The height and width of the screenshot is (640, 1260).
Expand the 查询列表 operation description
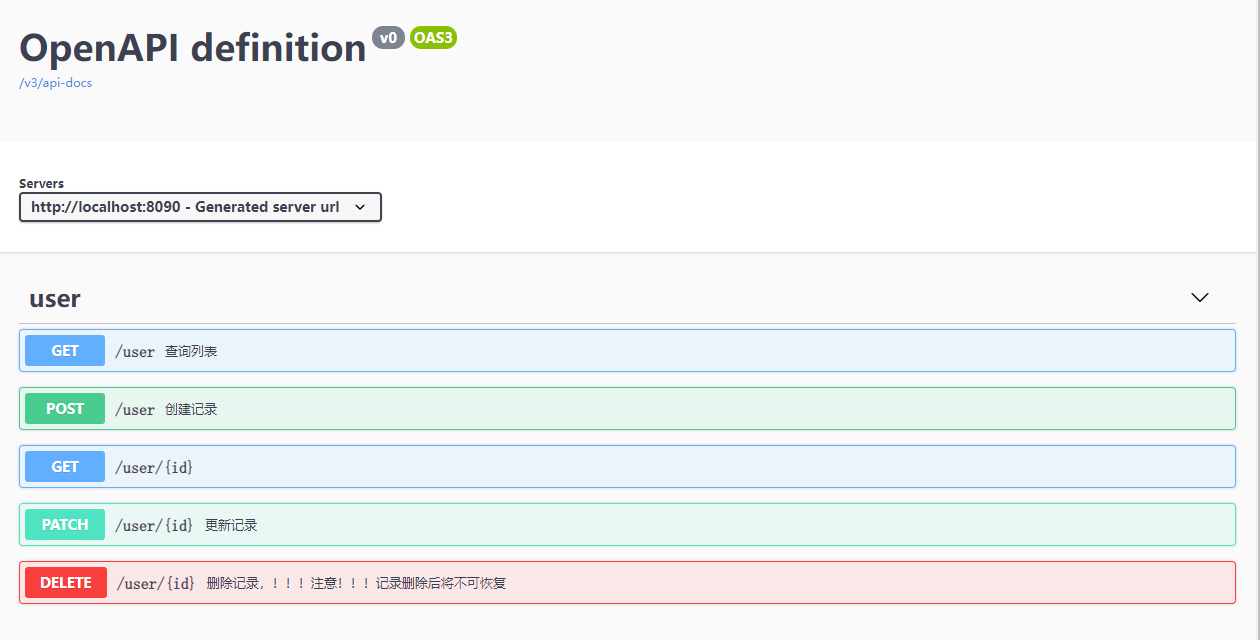click(191, 352)
